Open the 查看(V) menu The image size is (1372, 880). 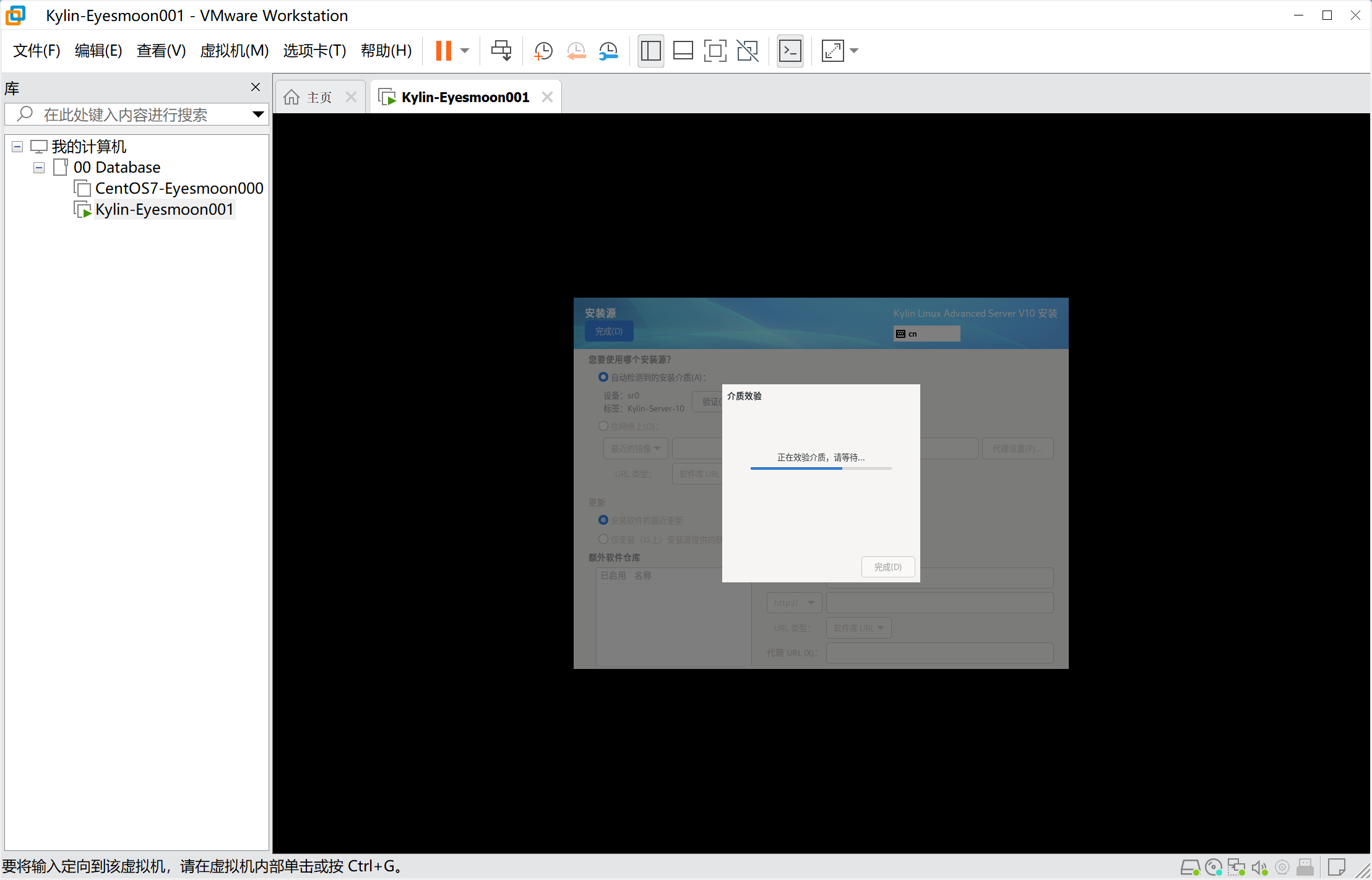161,51
